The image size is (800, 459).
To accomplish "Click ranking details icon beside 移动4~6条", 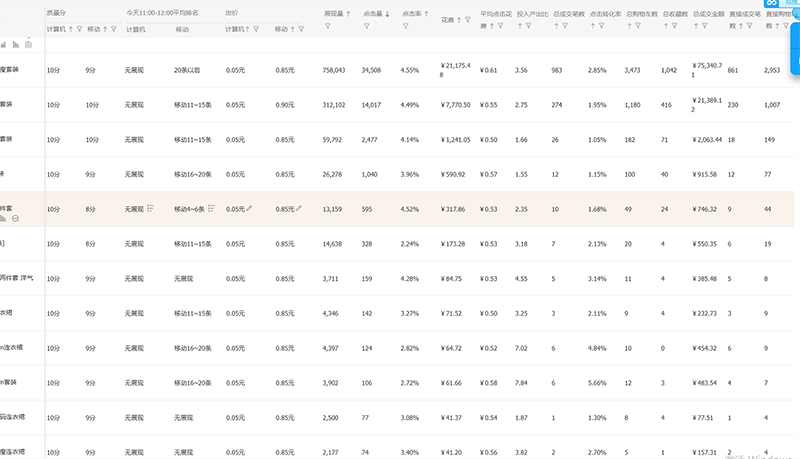I will (213, 209).
